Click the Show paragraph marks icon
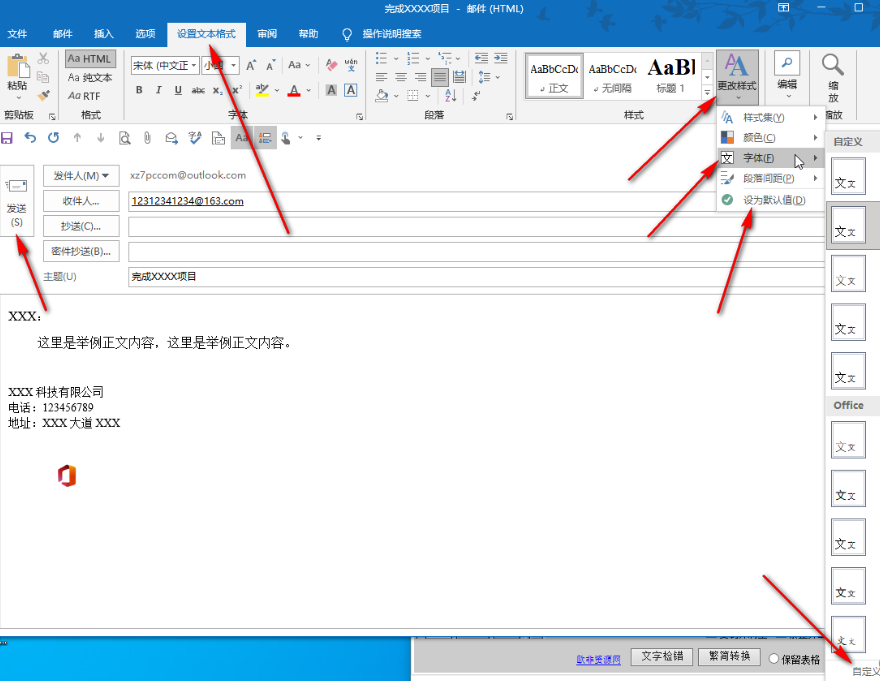 tap(476, 95)
